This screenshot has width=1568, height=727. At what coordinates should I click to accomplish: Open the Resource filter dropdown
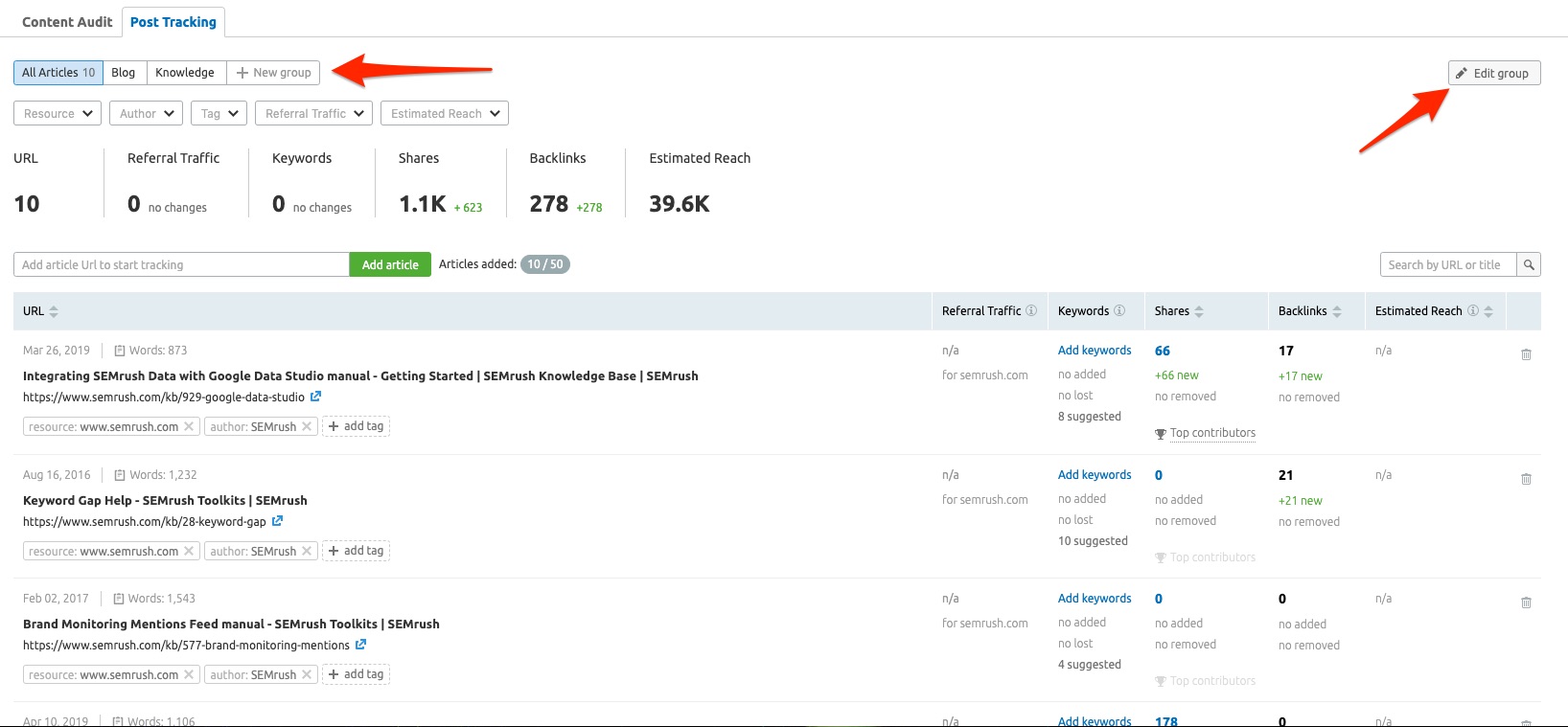point(58,113)
